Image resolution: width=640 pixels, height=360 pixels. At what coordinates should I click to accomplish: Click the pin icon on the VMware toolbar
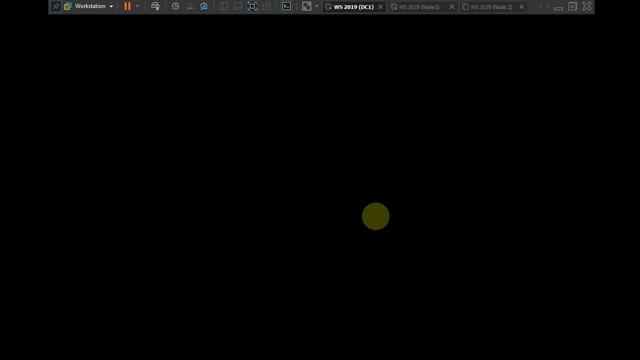(x=56, y=6)
